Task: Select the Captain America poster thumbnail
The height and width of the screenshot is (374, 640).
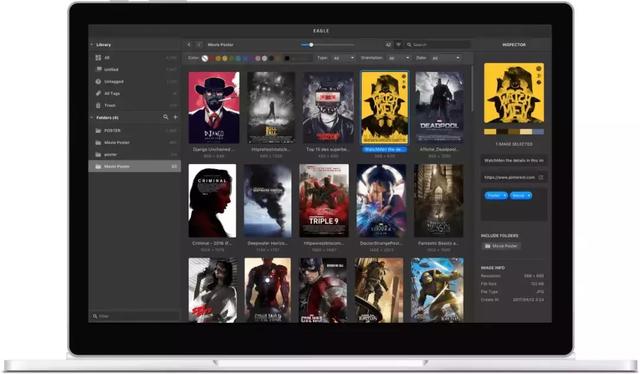Action: pos(323,290)
